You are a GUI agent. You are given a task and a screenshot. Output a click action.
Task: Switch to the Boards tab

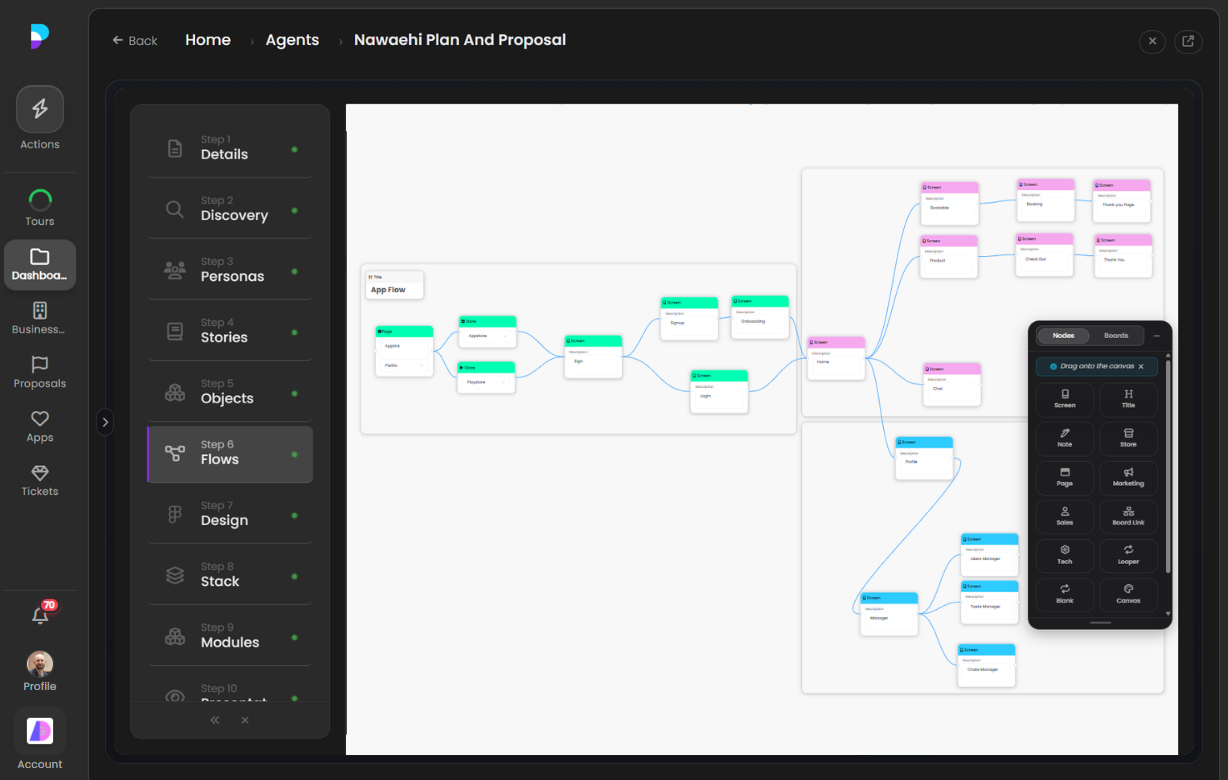pyautogui.click(x=1116, y=336)
